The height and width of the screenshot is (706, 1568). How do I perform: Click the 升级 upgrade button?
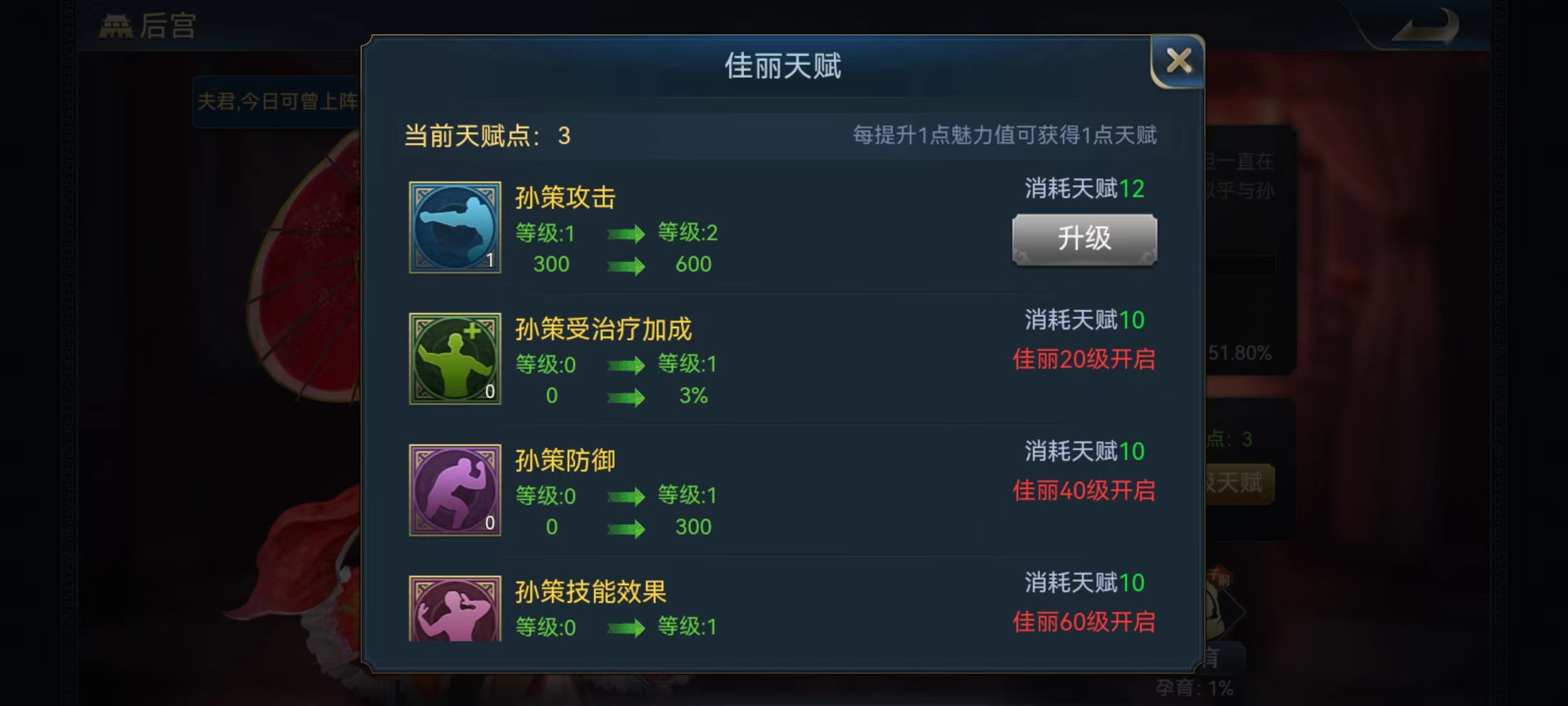(1085, 239)
